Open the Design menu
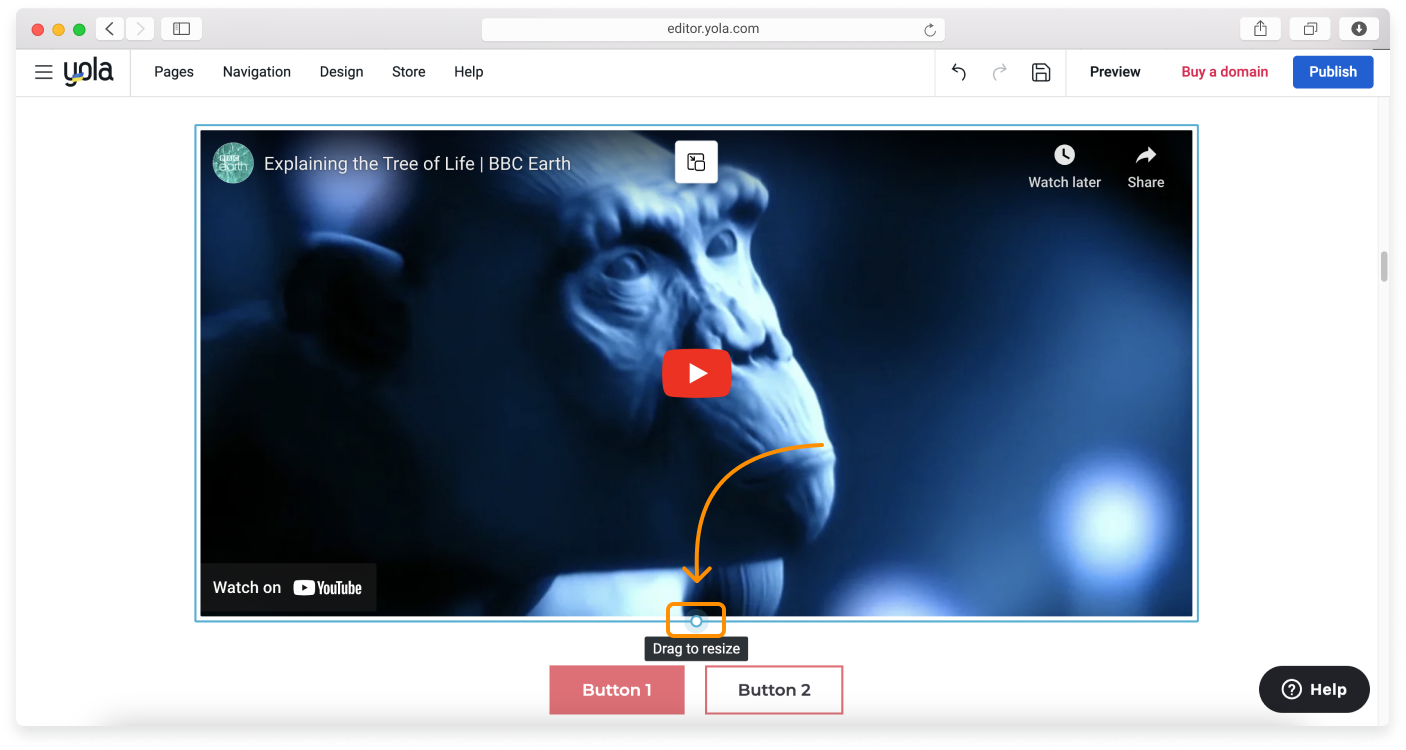1406x750 pixels. click(x=341, y=72)
